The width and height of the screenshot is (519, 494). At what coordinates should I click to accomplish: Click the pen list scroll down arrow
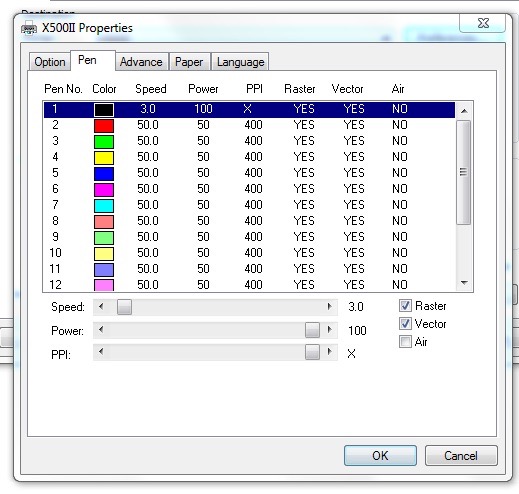tap(464, 283)
